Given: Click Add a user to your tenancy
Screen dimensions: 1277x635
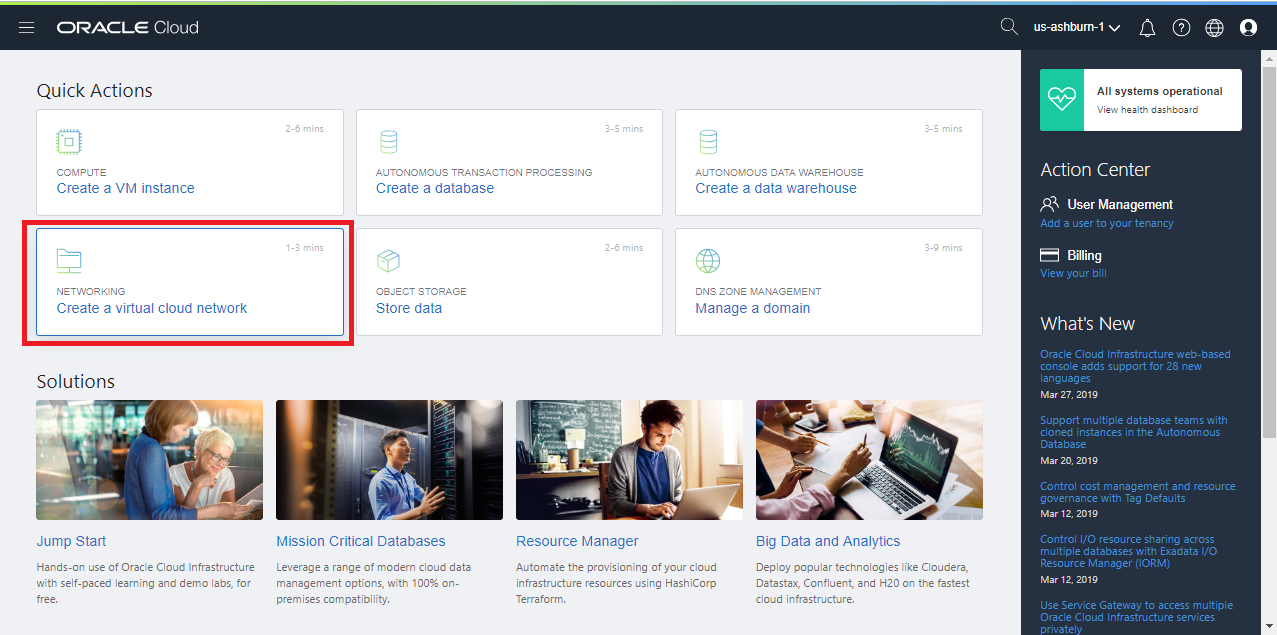Looking at the screenshot, I should [x=1107, y=223].
